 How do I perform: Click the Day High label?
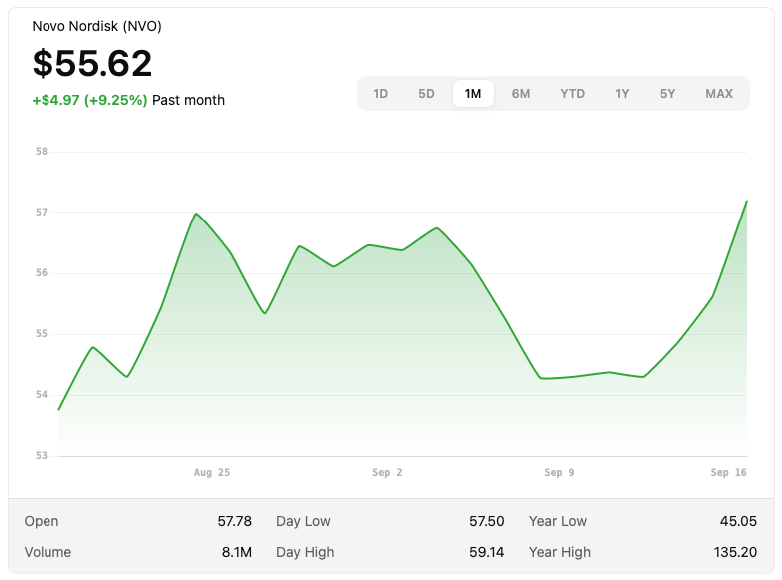coord(305,552)
